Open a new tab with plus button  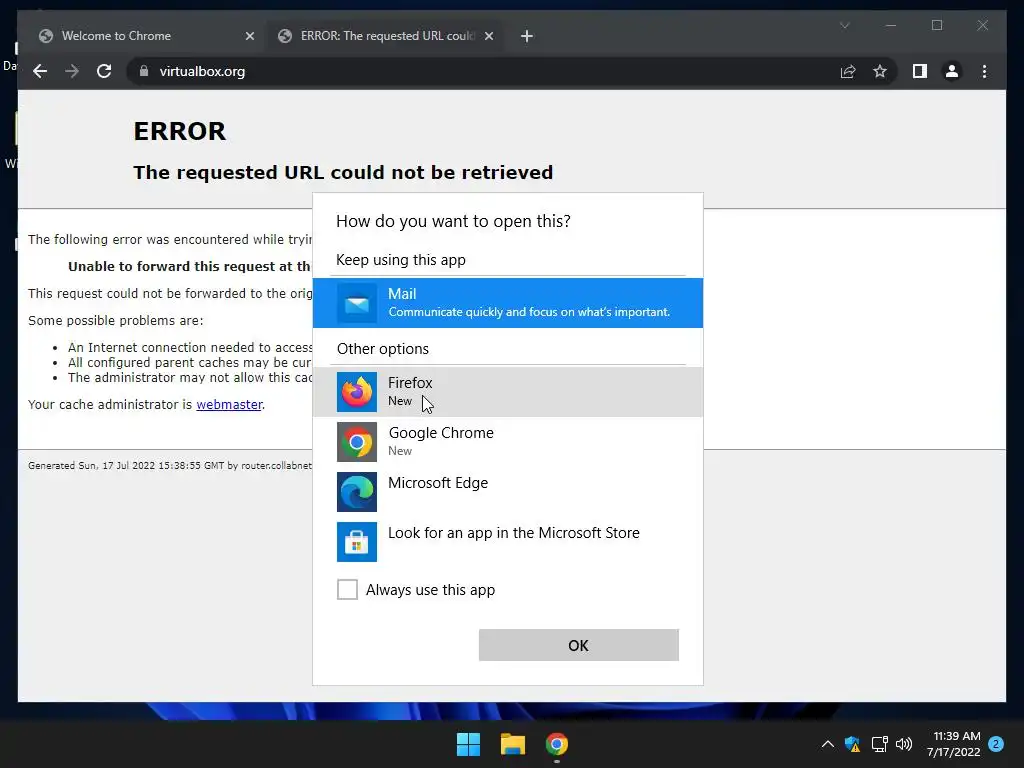click(527, 36)
